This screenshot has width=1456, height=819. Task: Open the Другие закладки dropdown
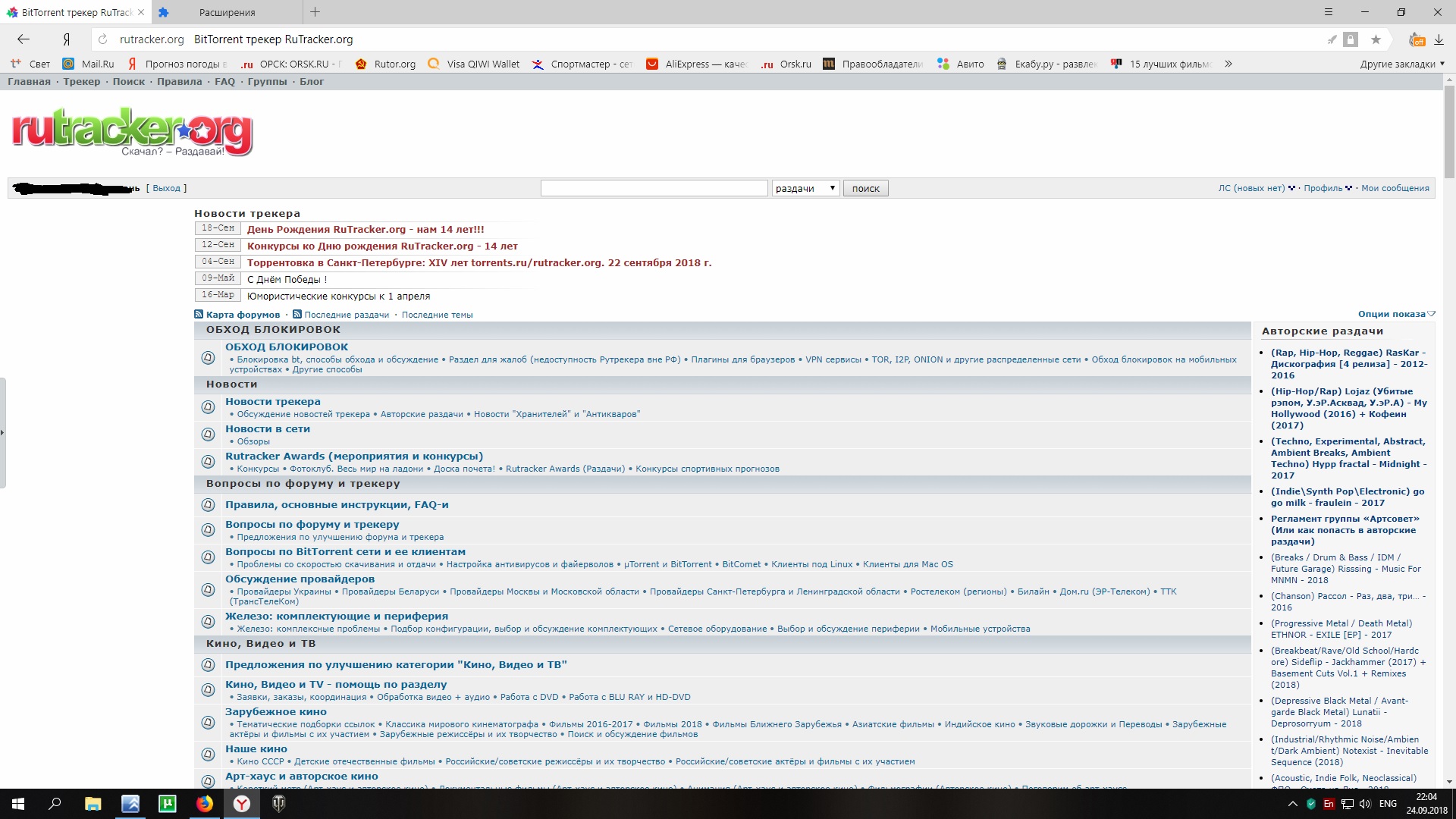pyautogui.click(x=1402, y=64)
